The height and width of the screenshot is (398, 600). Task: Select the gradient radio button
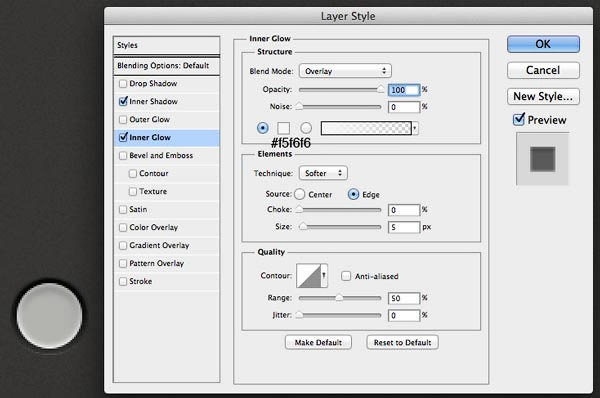[306, 128]
